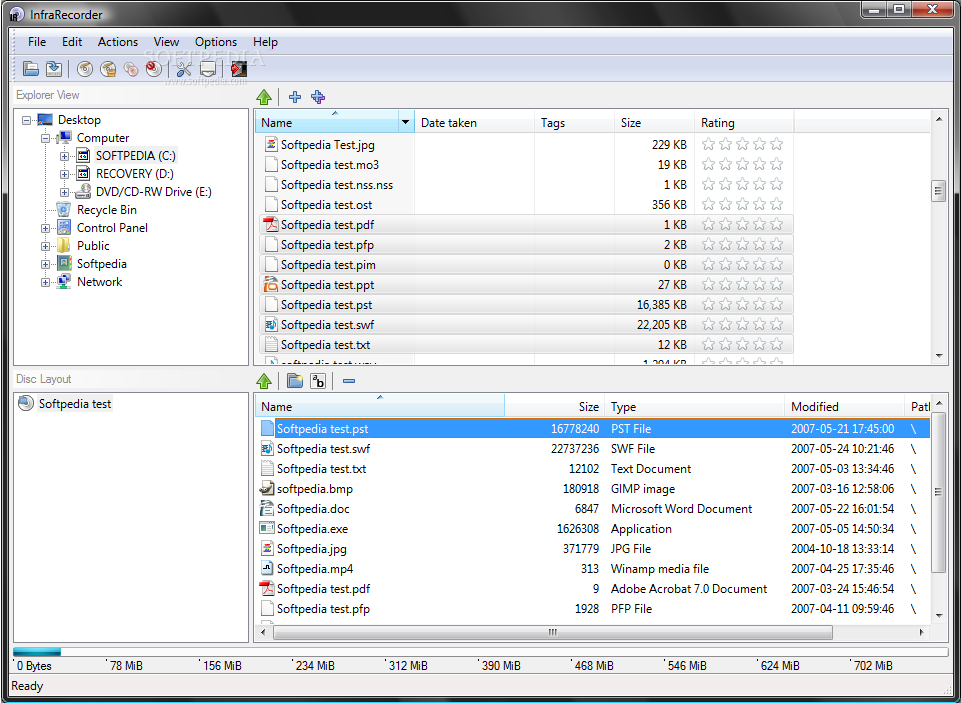Expand the Softpedia user node
Screen dimensions: 961x703
tap(45, 265)
